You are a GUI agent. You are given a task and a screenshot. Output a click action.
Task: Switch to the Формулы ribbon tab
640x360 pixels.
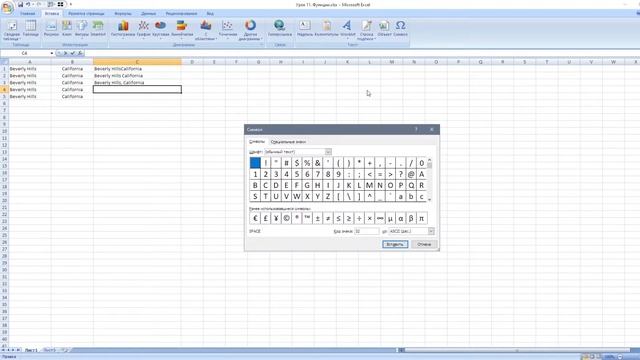(x=123, y=13)
